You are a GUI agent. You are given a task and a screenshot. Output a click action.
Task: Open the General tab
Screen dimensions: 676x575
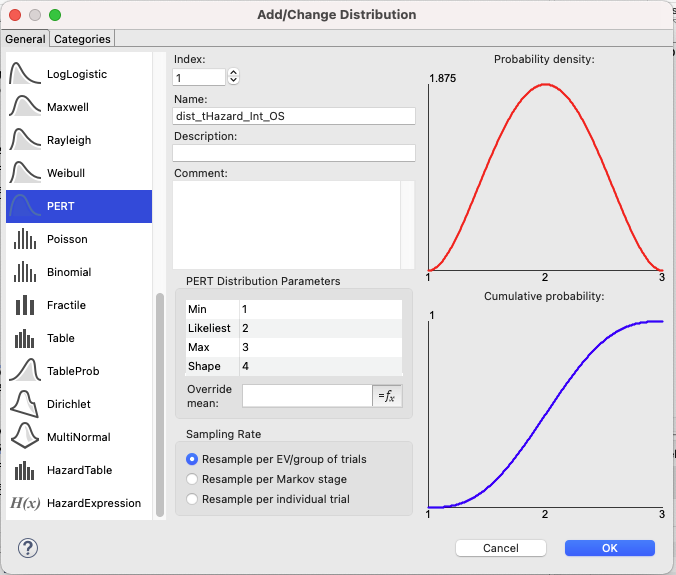25,39
